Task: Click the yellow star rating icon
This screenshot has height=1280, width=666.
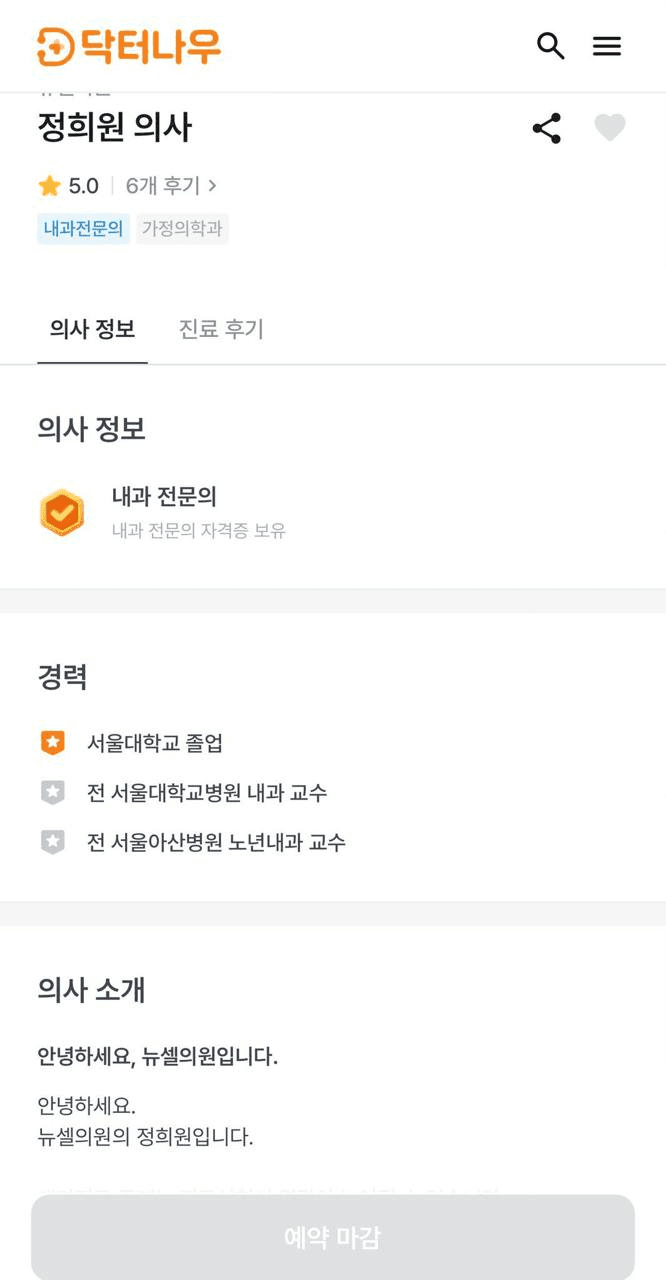Action: click(49, 186)
